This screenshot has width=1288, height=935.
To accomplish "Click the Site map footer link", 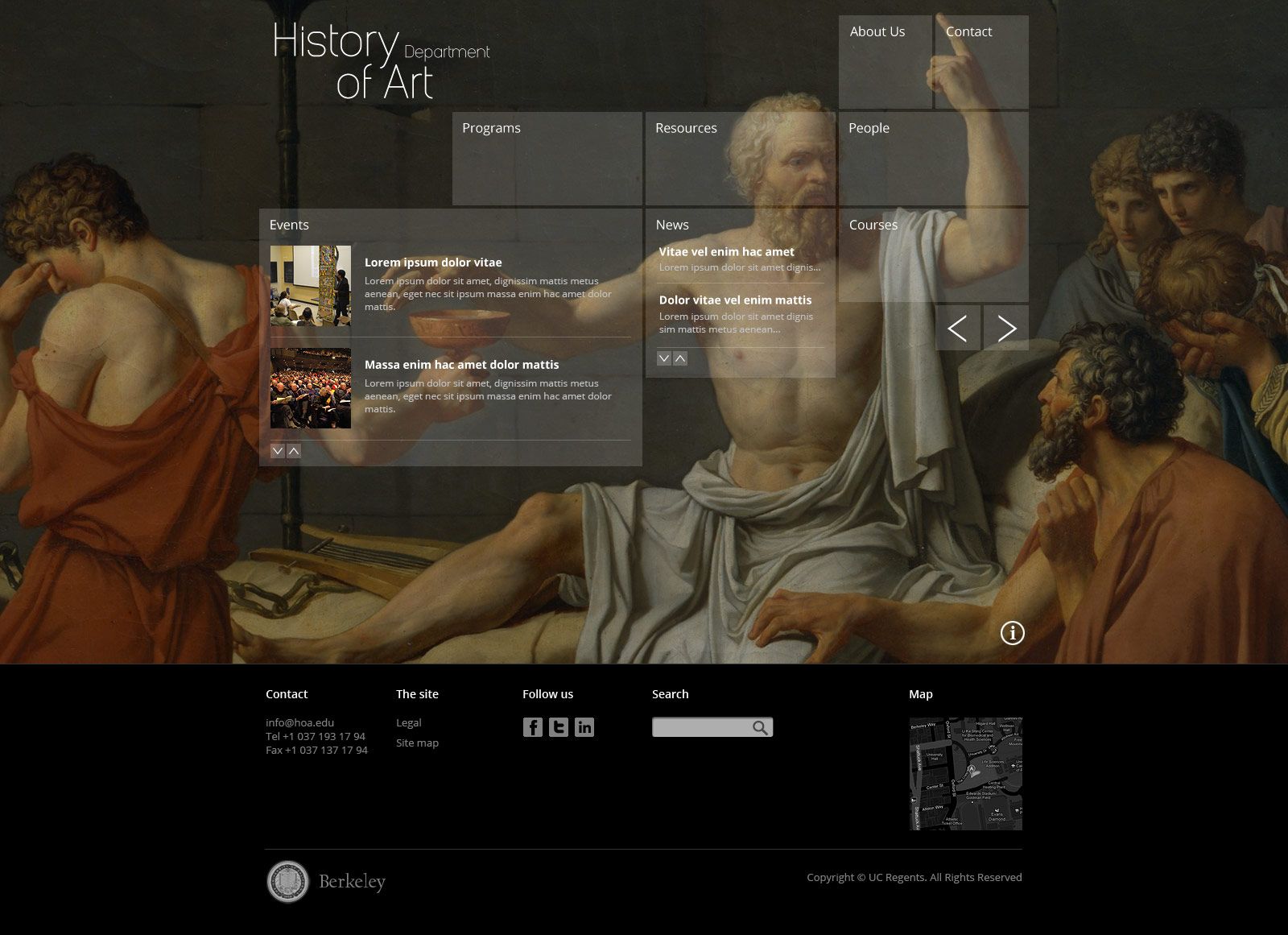I will point(417,743).
